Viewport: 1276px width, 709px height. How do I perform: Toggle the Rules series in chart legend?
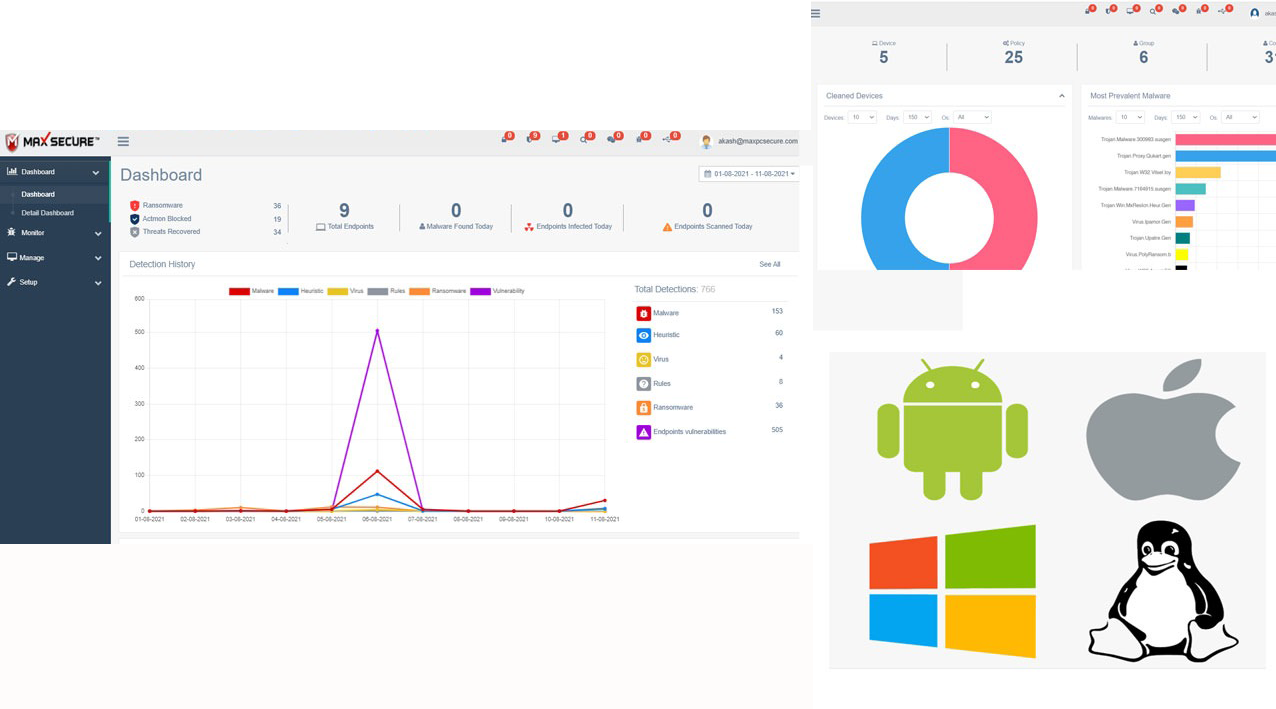[386, 291]
